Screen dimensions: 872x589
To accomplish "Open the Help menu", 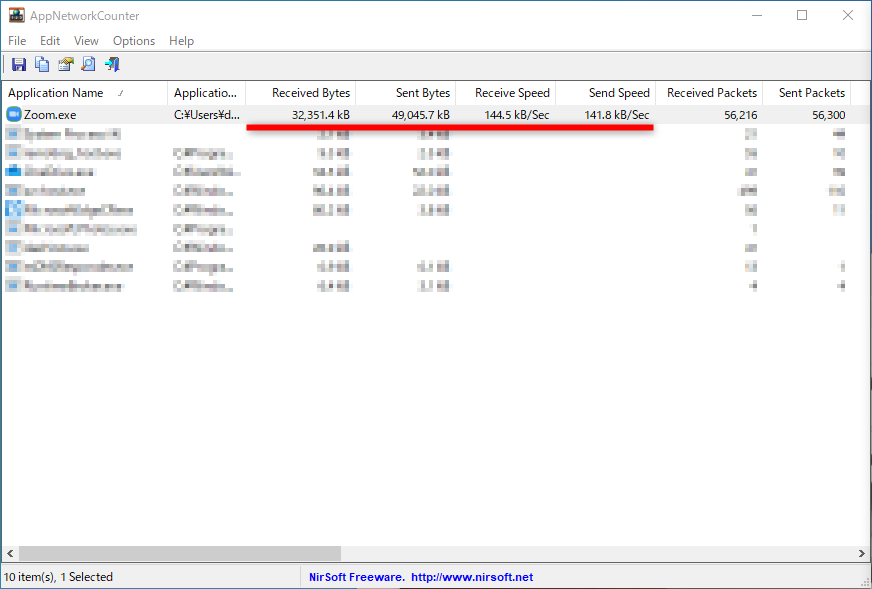I will point(181,41).
